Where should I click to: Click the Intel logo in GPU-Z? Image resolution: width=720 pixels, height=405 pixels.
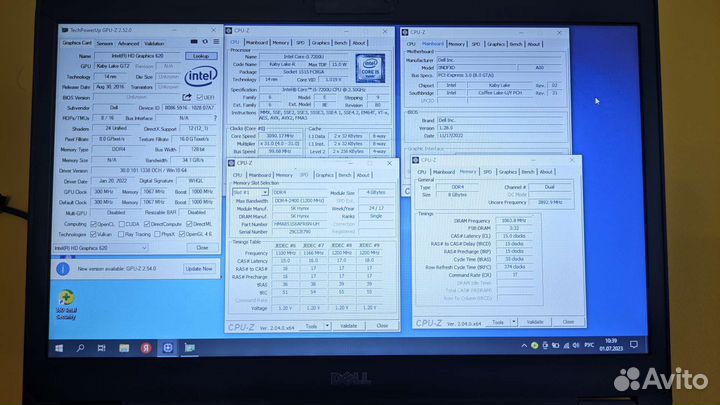click(x=201, y=76)
